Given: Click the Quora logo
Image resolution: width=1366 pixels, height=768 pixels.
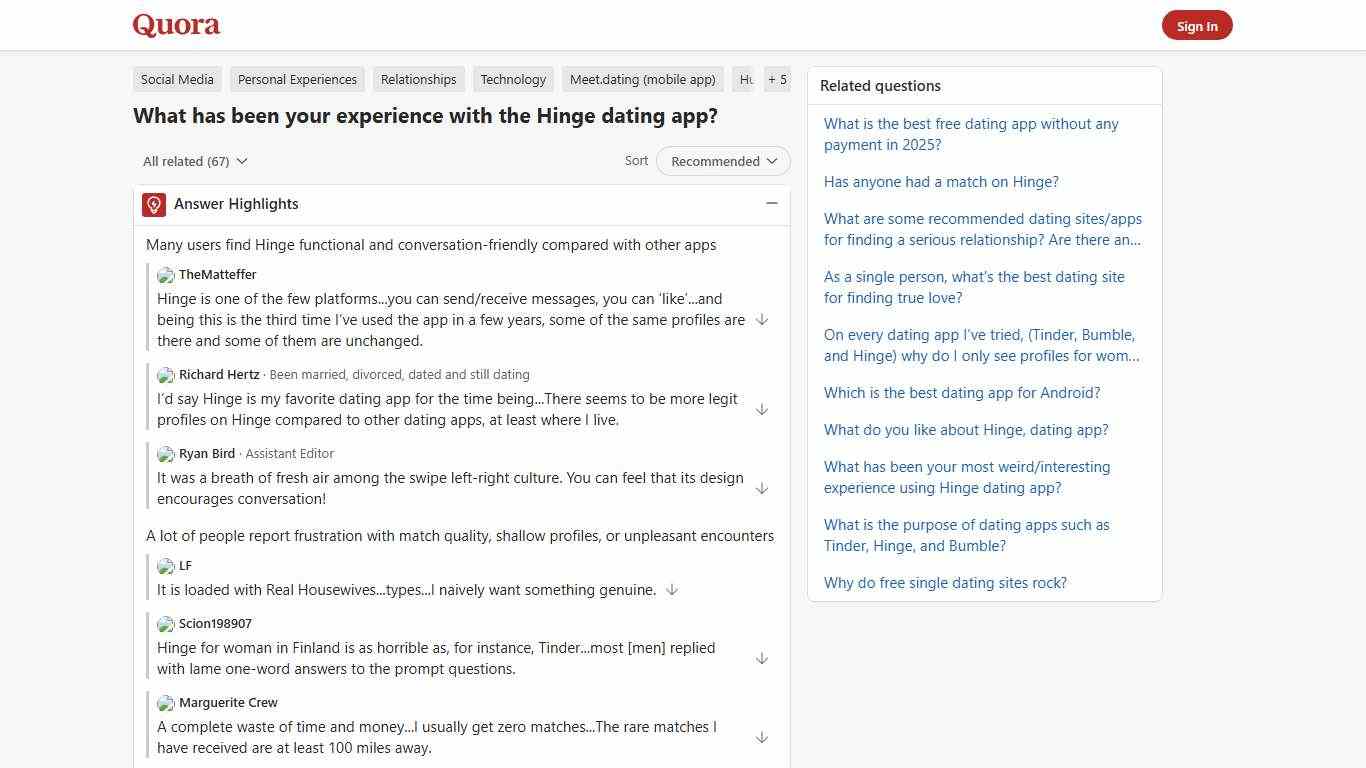Looking at the screenshot, I should (x=175, y=24).
